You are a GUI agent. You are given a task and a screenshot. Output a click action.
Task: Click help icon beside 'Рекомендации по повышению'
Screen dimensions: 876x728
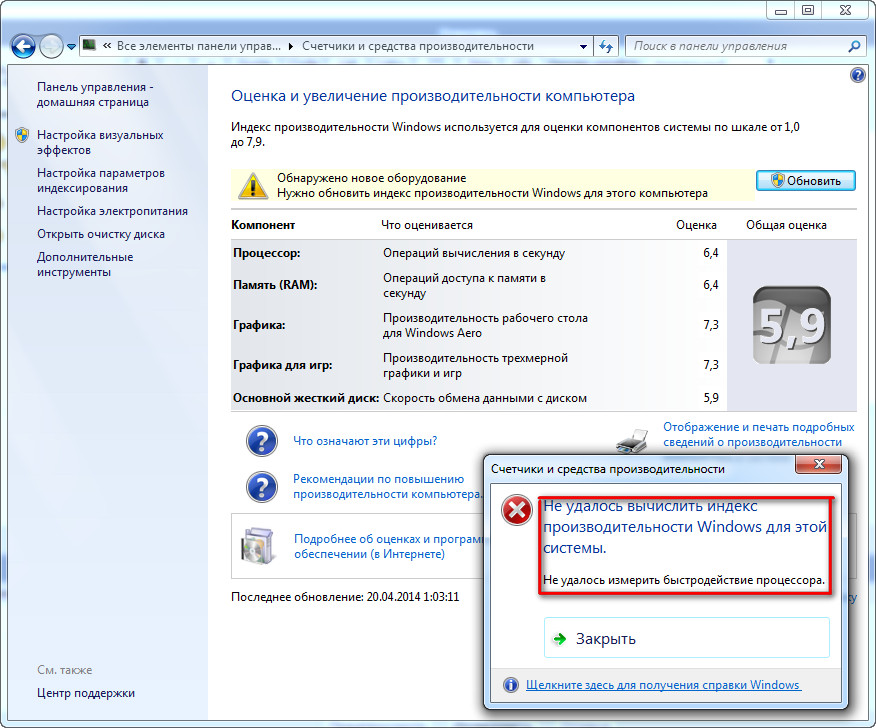(x=261, y=487)
